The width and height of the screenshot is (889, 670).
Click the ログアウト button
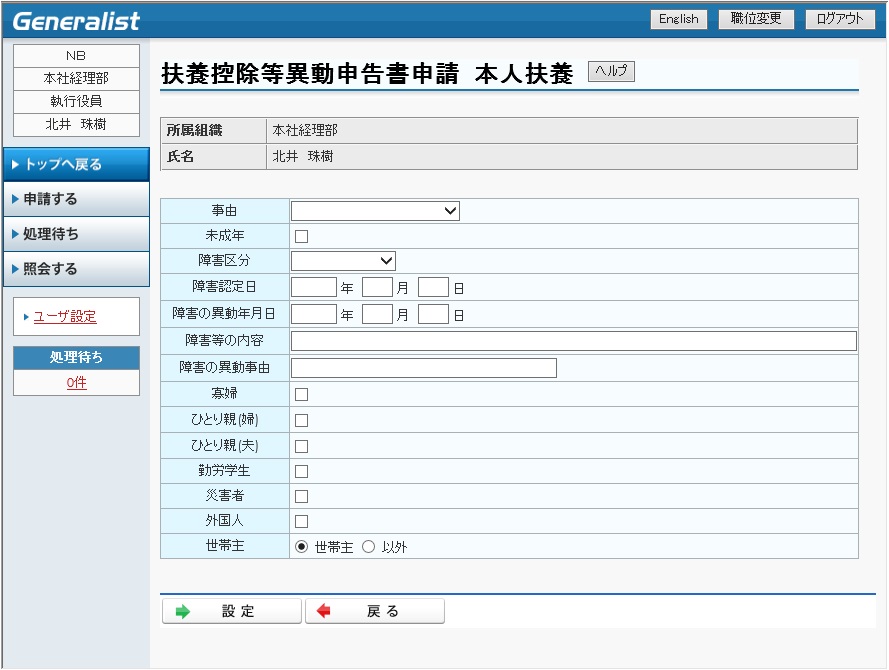[x=840, y=19]
